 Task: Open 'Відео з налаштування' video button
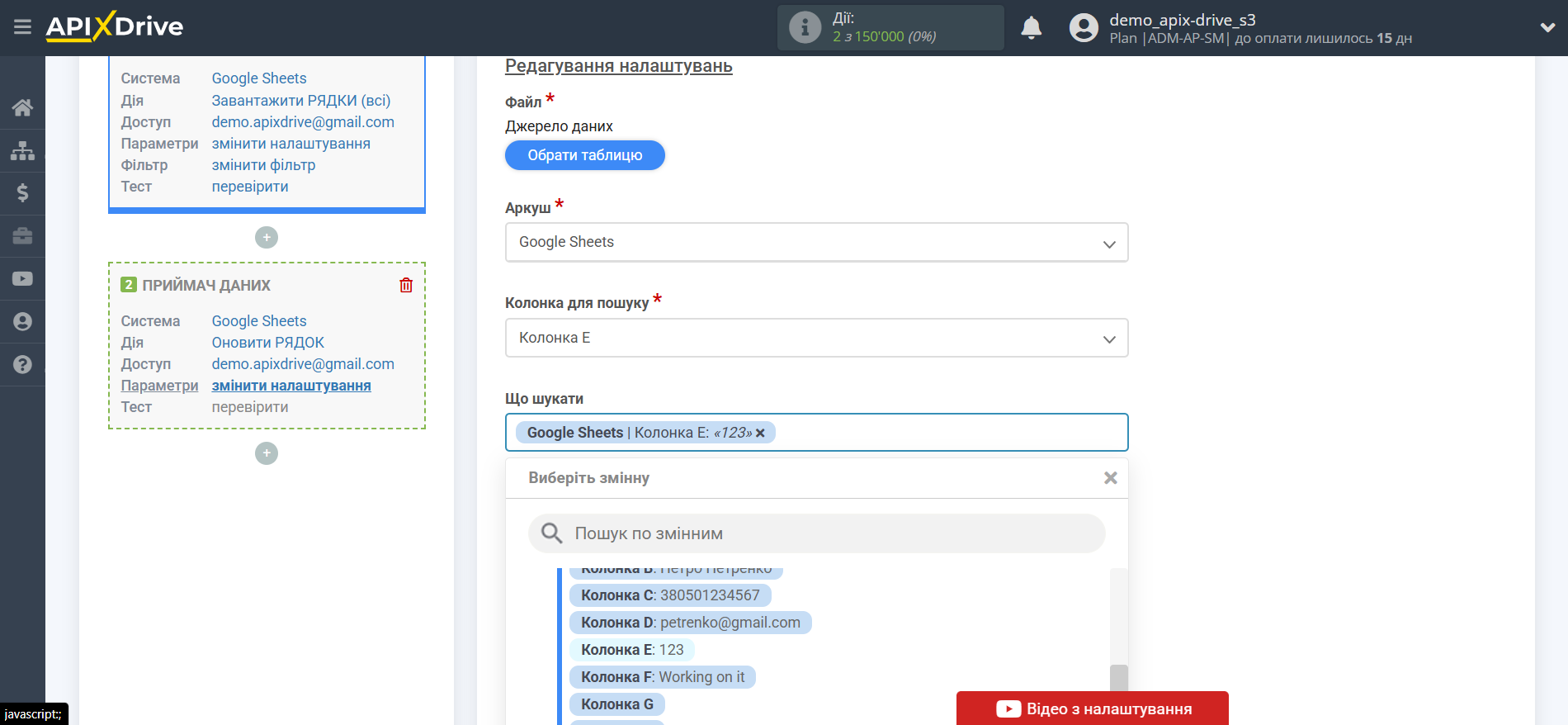[x=1093, y=708]
